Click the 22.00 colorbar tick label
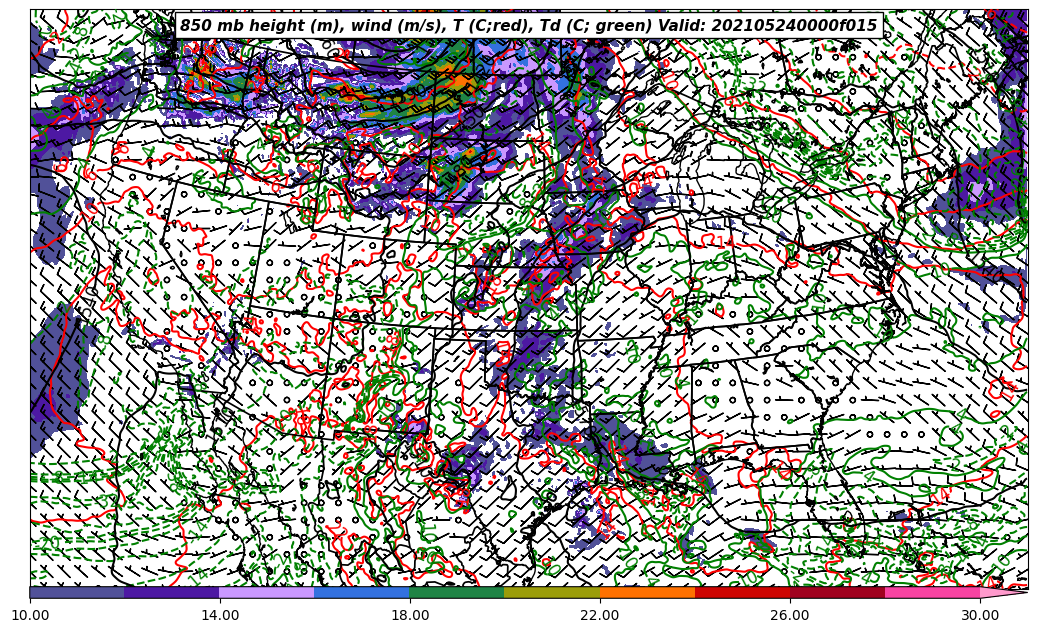The image size is (1037, 632). 600,615
